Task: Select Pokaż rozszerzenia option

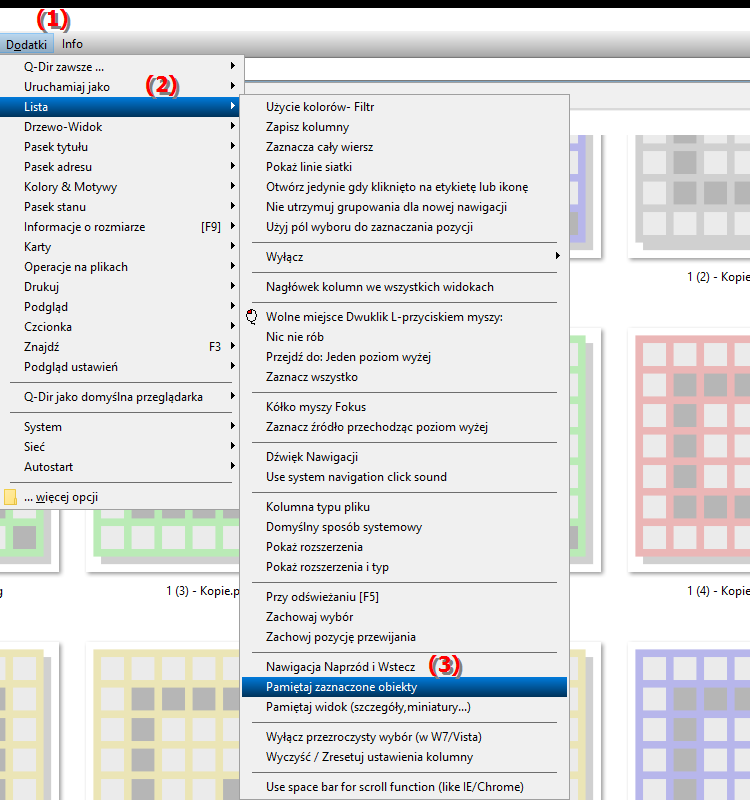Action: [404, 547]
